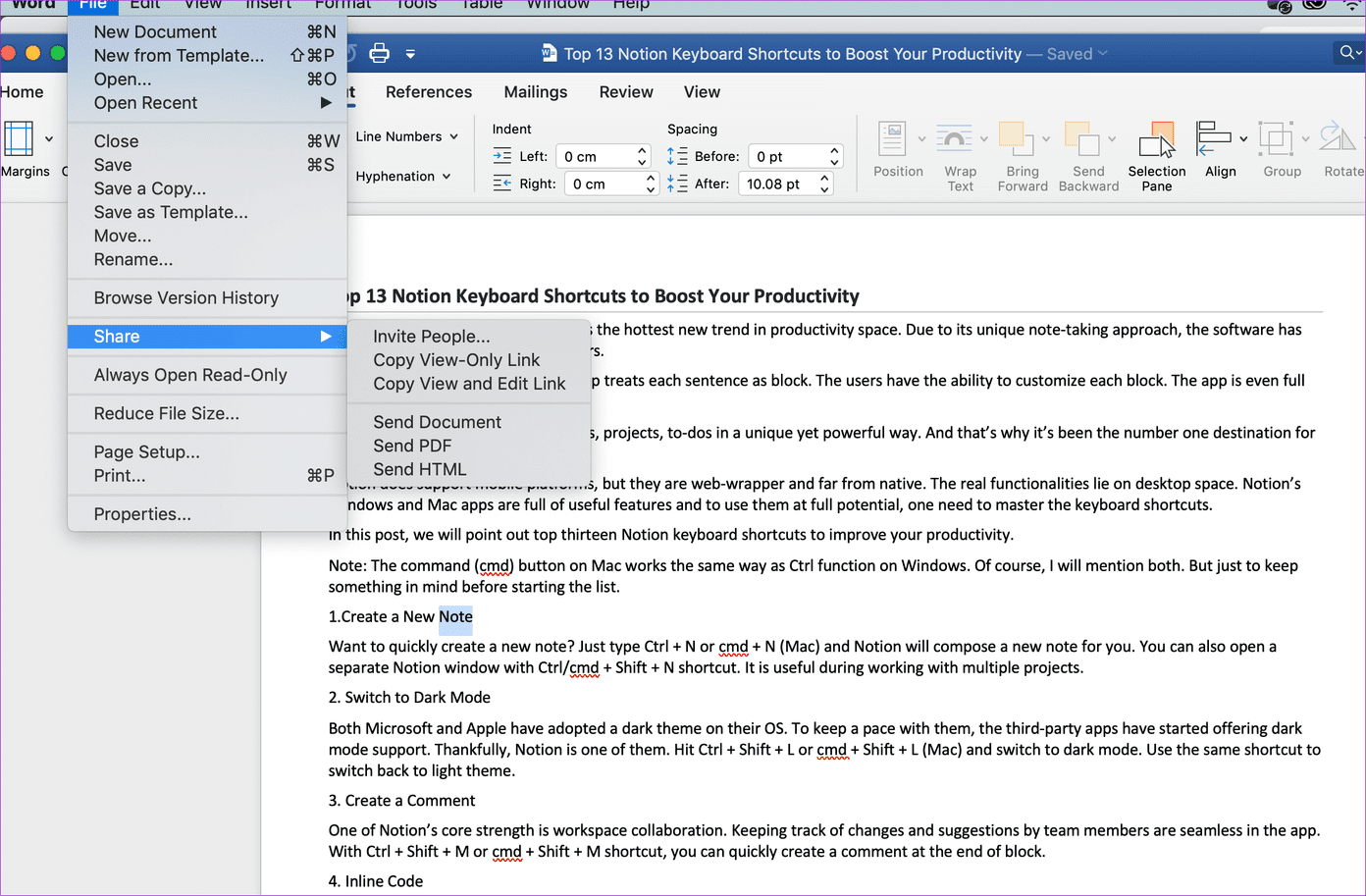The height and width of the screenshot is (896, 1366).
Task: Select Copy View-Only Link
Action: 469,360
